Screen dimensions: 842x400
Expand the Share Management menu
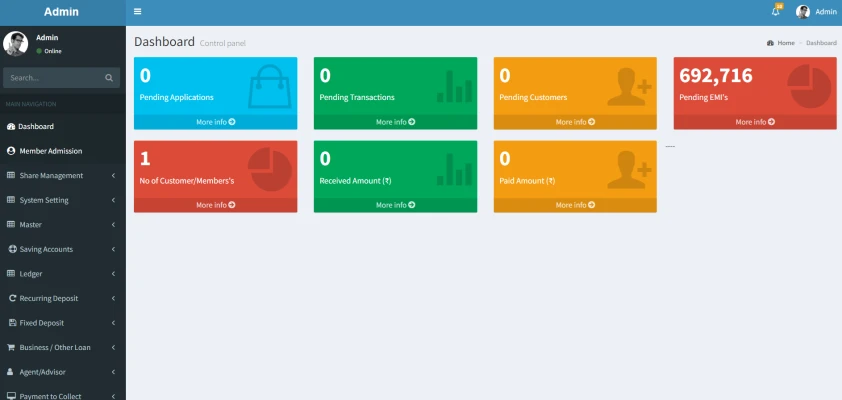(x=62, y=176)
